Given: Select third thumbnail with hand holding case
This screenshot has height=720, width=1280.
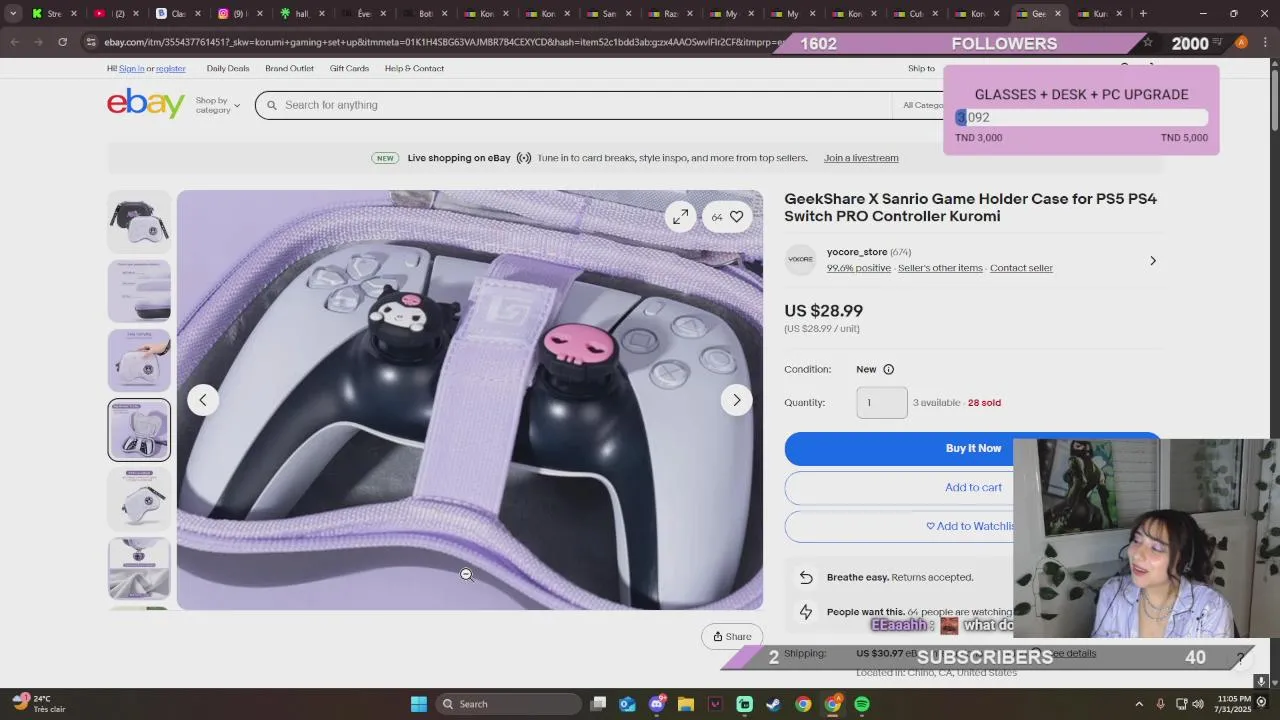Looking at the screenshot, I should pyautogui.click(x=139, y=360).
